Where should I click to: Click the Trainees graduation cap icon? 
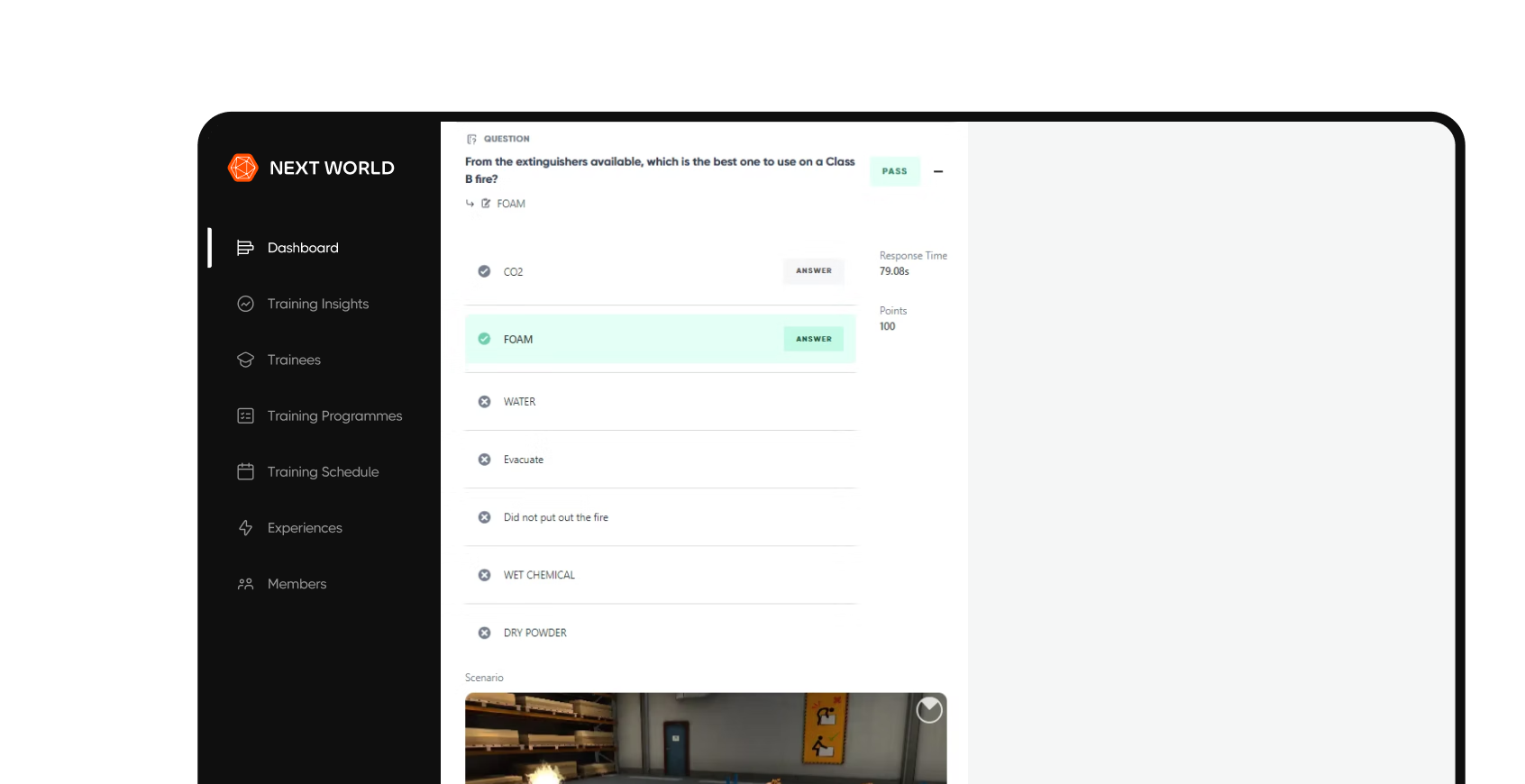click(x=245, y=360)
